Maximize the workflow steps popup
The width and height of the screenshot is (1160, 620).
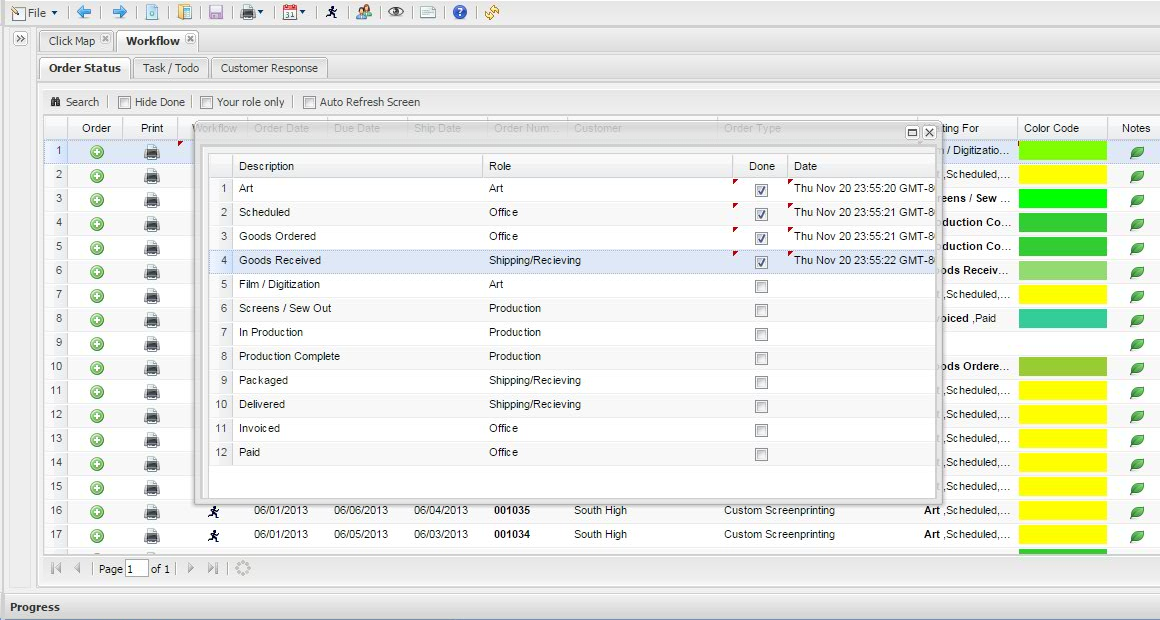point(912,132)
